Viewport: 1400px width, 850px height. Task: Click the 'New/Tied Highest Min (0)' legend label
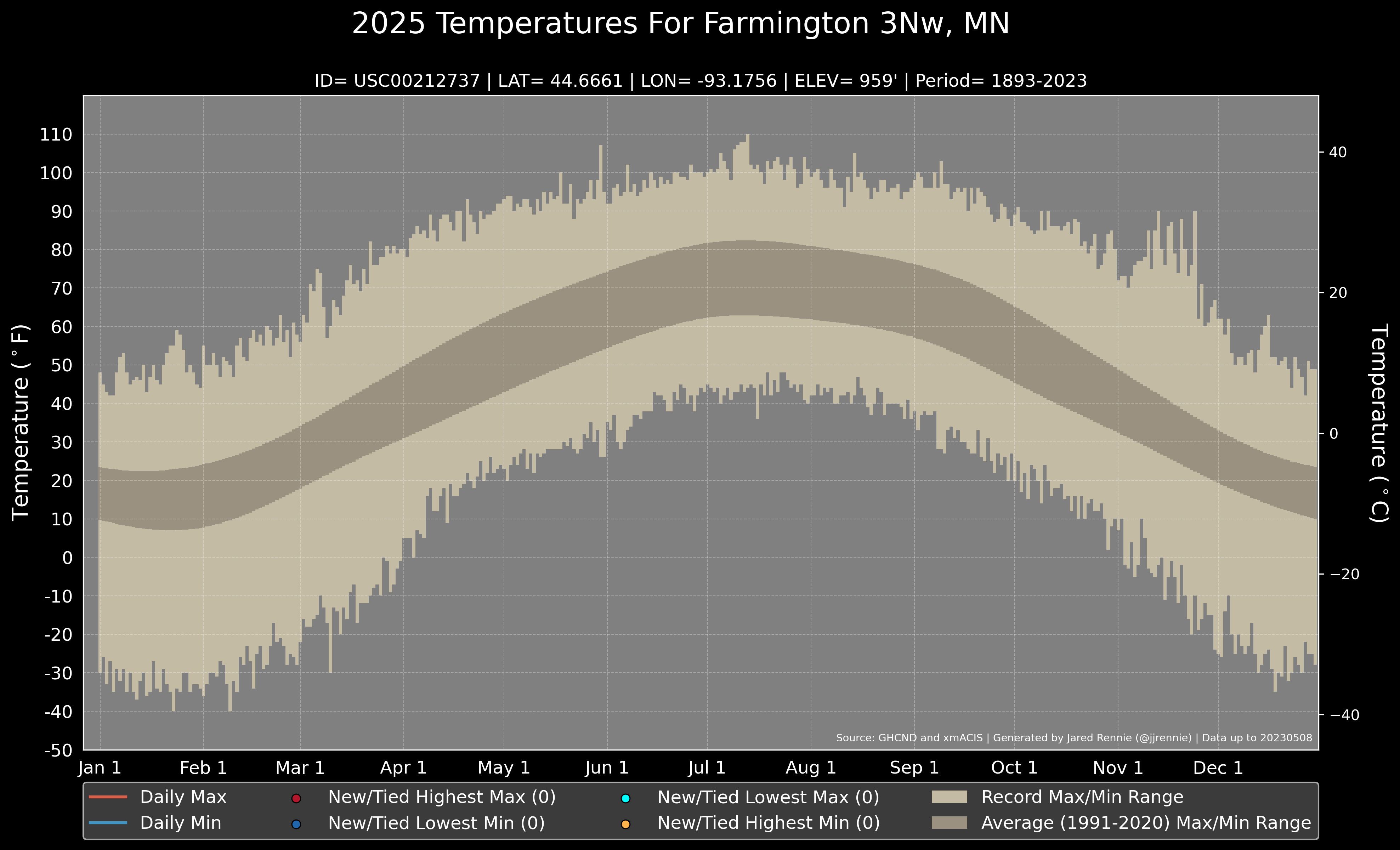coord(769,823)
